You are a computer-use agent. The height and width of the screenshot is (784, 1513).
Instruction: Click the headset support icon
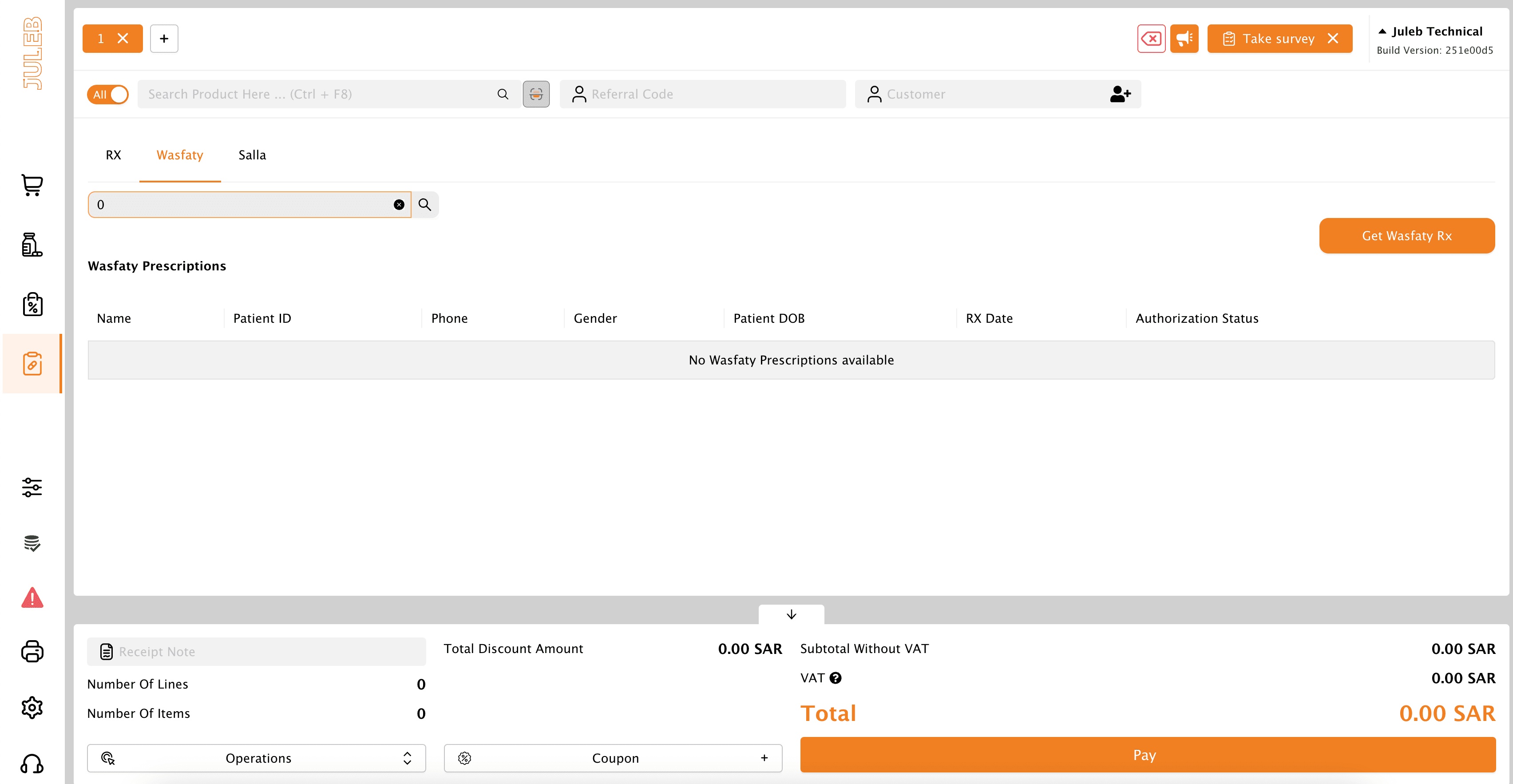point(32,764)
